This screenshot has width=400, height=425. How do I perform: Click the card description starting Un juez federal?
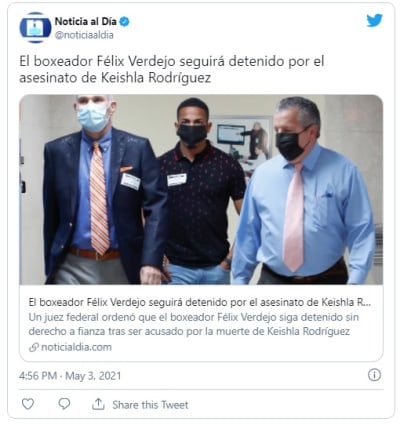[194, 324]
